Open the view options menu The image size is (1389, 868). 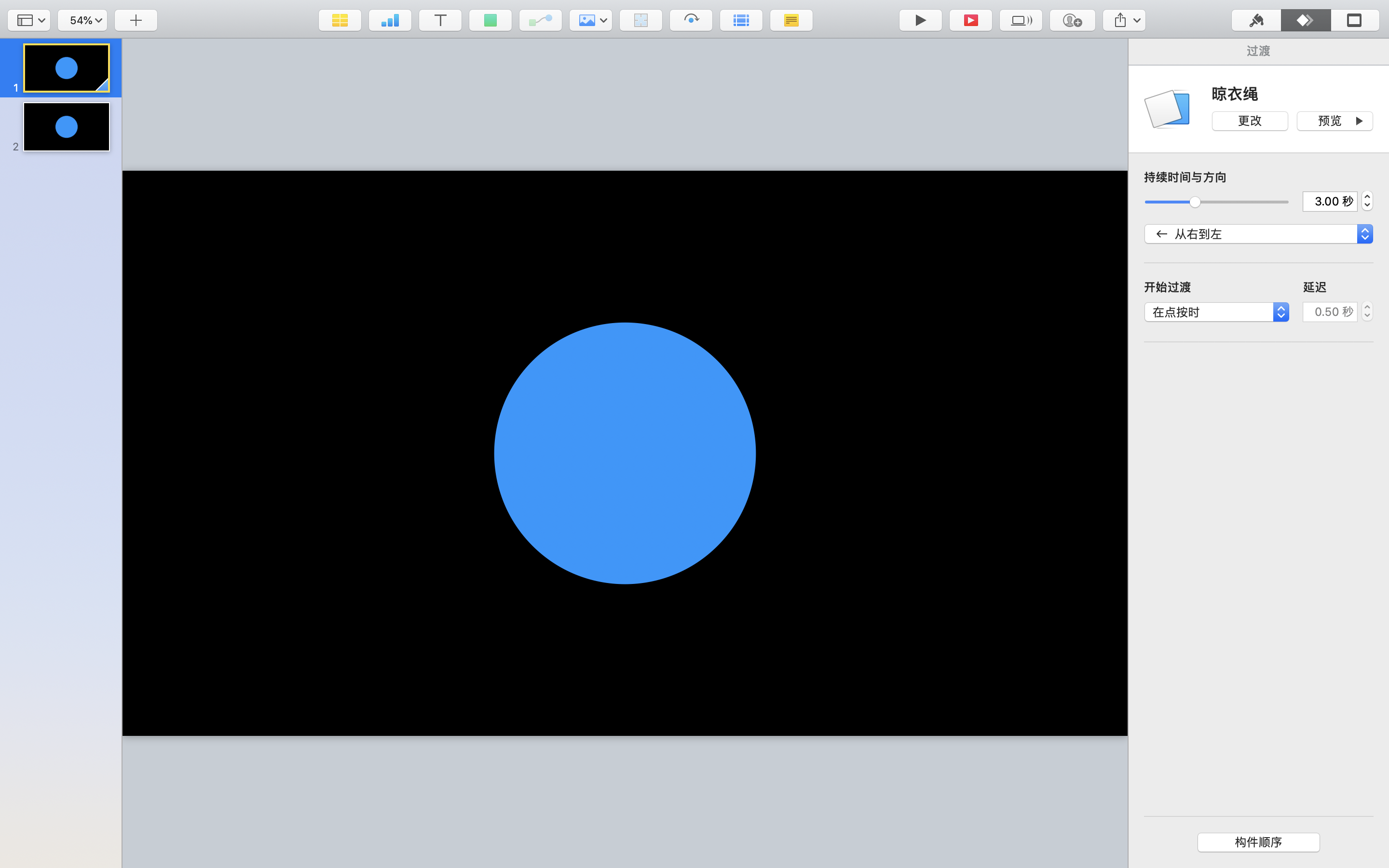[x=29, y=21]
